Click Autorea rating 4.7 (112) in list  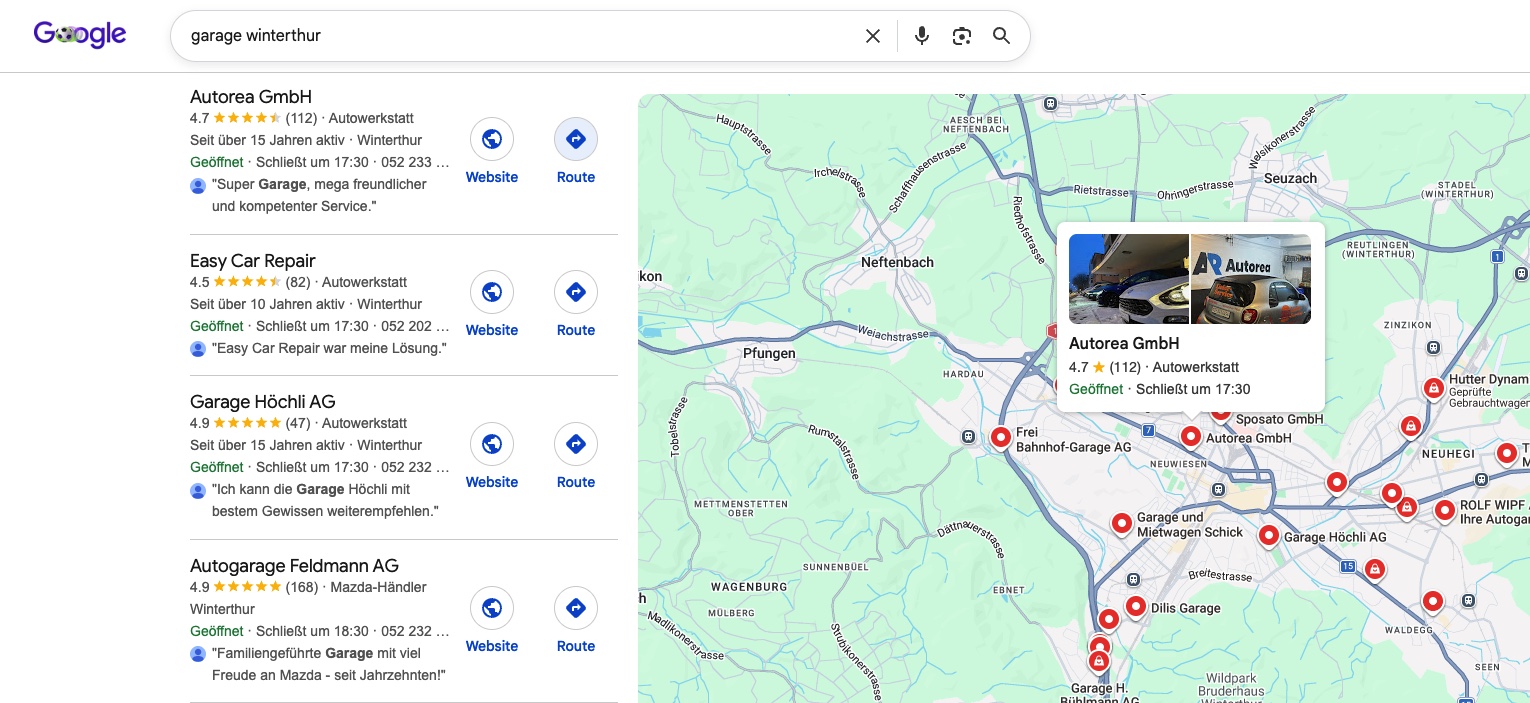254,118
